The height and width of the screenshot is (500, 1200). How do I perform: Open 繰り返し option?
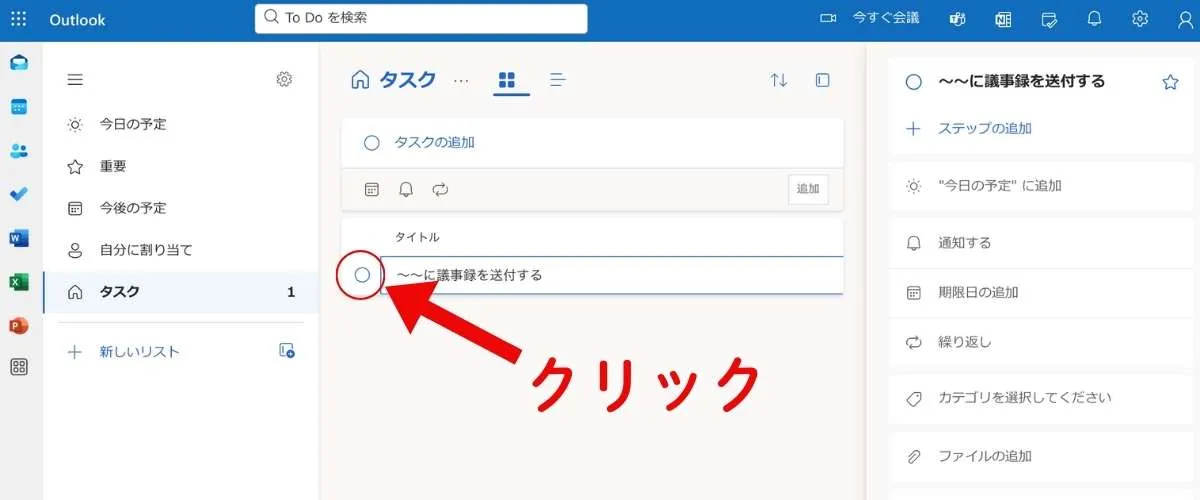click(1040, 342)
